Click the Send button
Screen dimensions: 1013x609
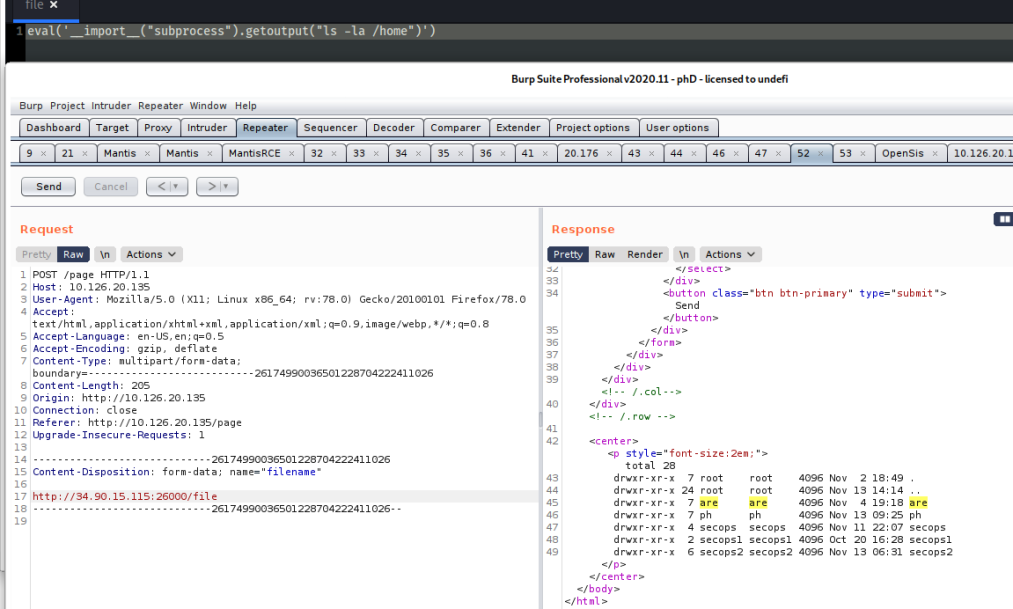click(48, 187)
